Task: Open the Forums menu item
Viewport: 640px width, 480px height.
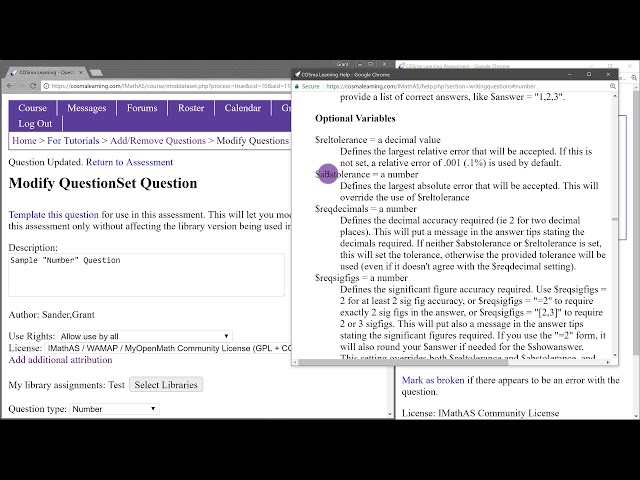Action: pyautogui.click(x=142, y=108)
